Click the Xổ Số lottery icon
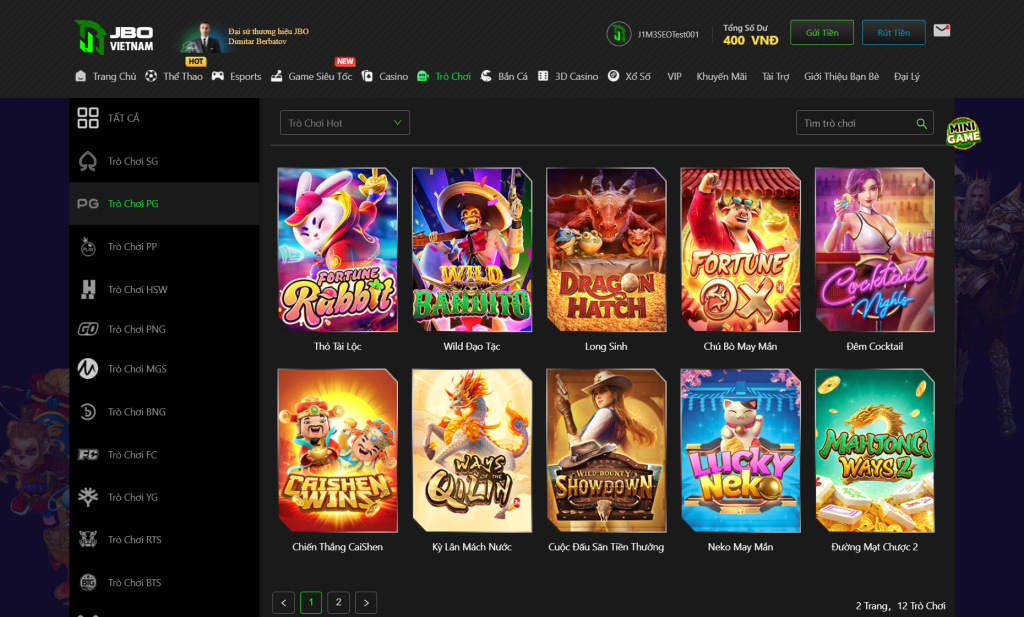This screenshot has width=1024, height=617. (613, 76)
